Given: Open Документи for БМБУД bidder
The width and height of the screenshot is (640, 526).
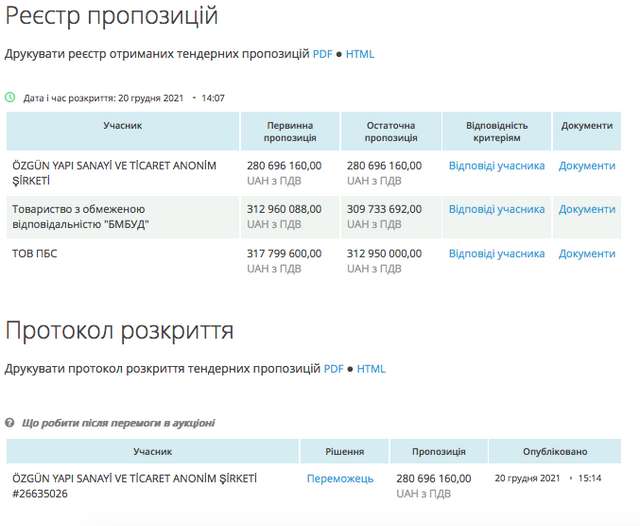Looking at the screenshot, I should click(587, 210).
